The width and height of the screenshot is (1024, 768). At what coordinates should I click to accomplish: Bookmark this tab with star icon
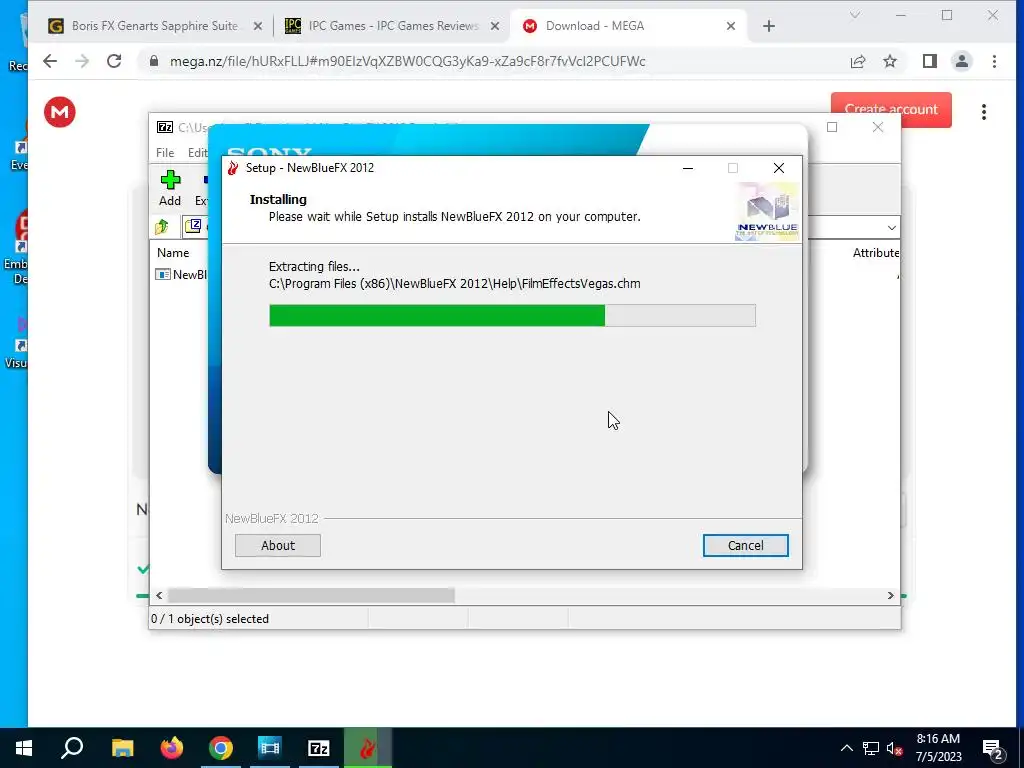[889, 61]
